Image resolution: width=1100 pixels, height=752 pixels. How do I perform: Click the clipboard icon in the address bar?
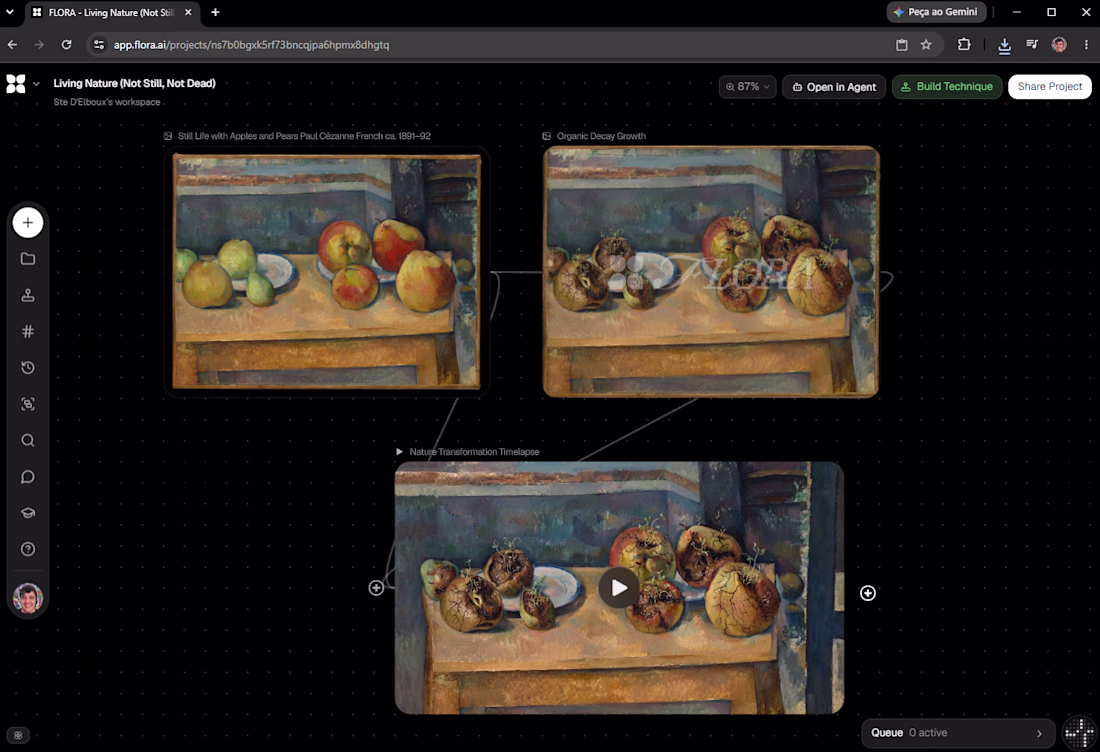click(x=901, y=45)
